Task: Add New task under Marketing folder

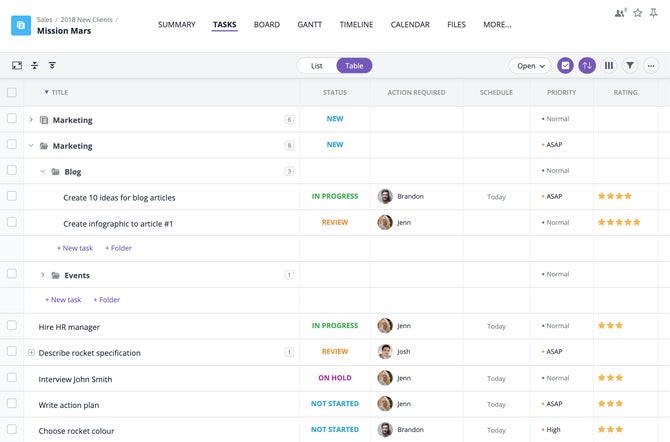Action: click(63, 300)
